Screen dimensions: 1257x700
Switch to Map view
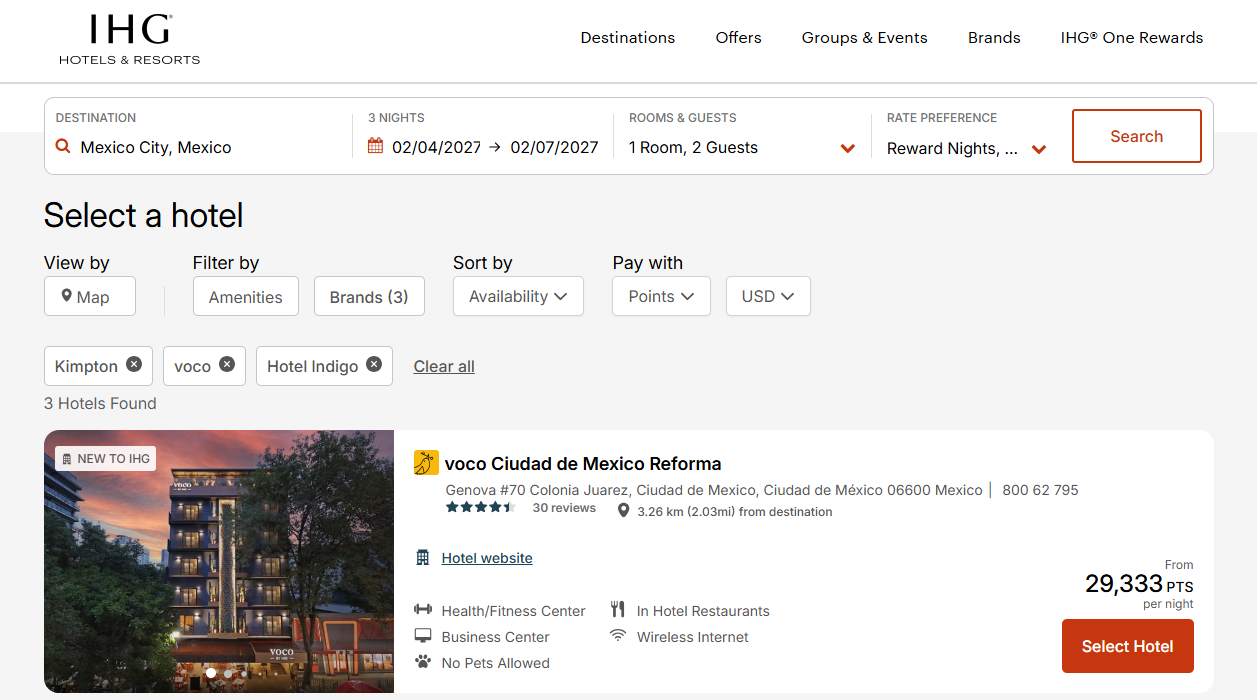90,297
